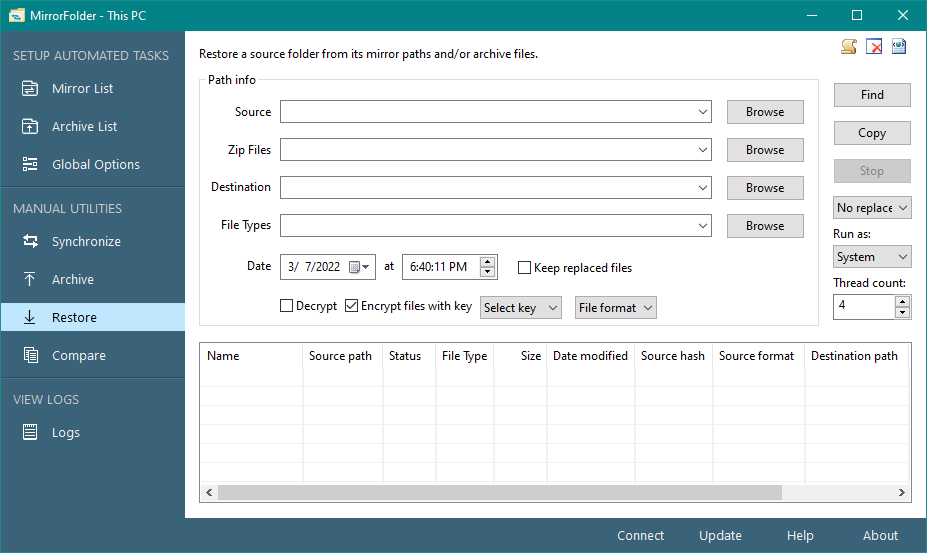
Task: Click the File Type column header
Action: pos(465,355)
